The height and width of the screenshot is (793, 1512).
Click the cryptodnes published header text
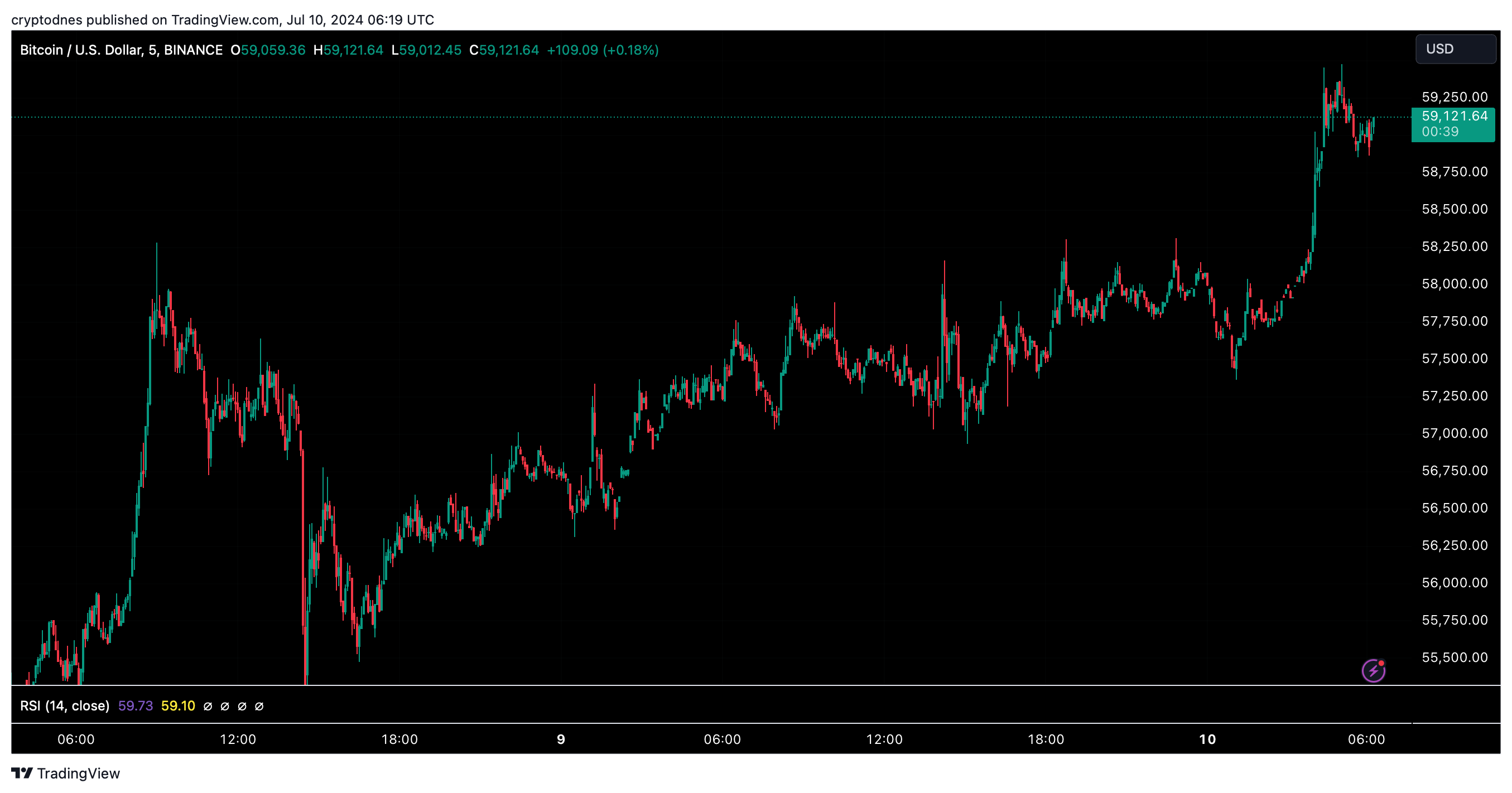[x=223, y=20]
